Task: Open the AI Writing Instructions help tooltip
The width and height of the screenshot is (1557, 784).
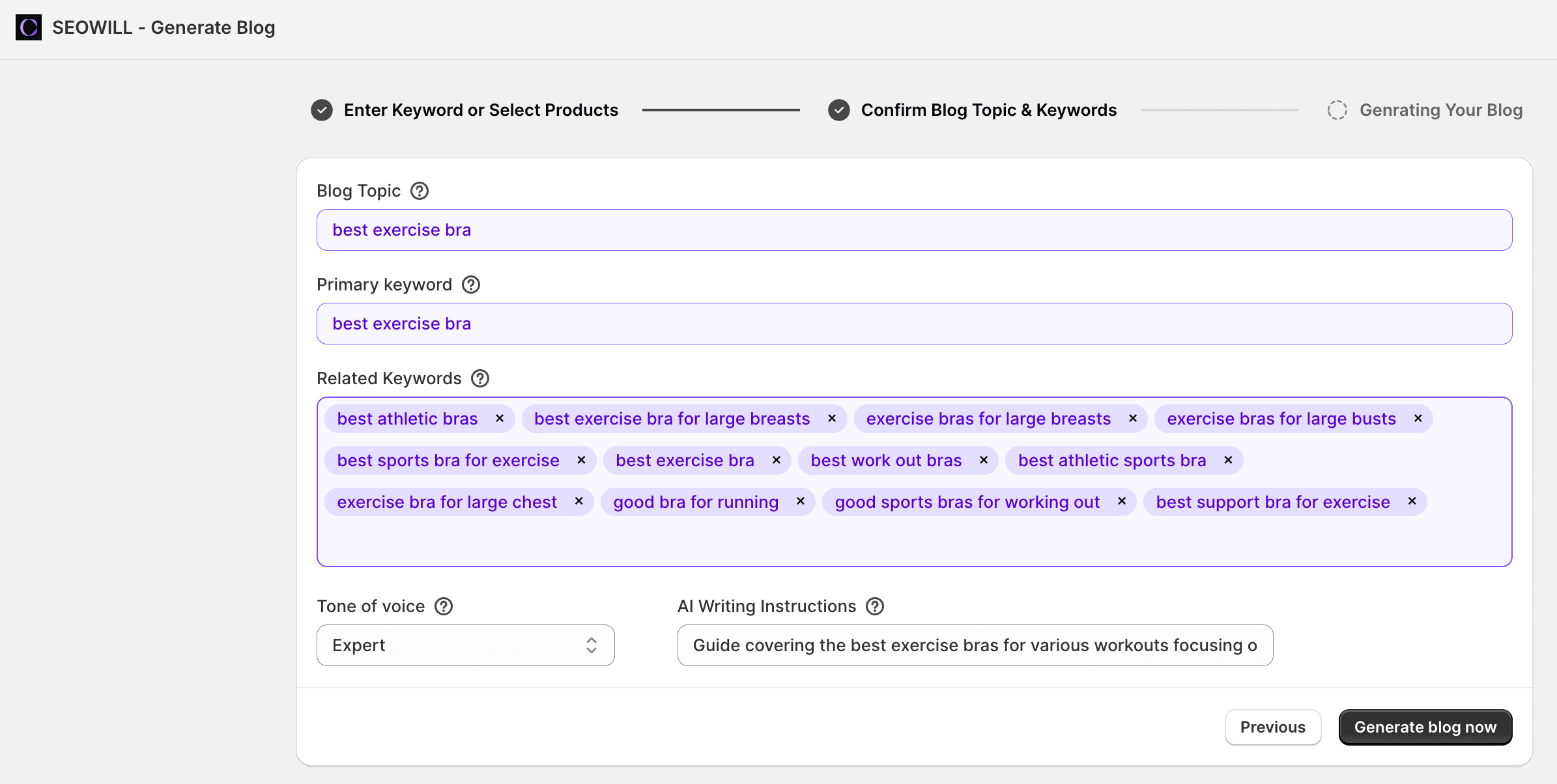Action: click(875, 606)
